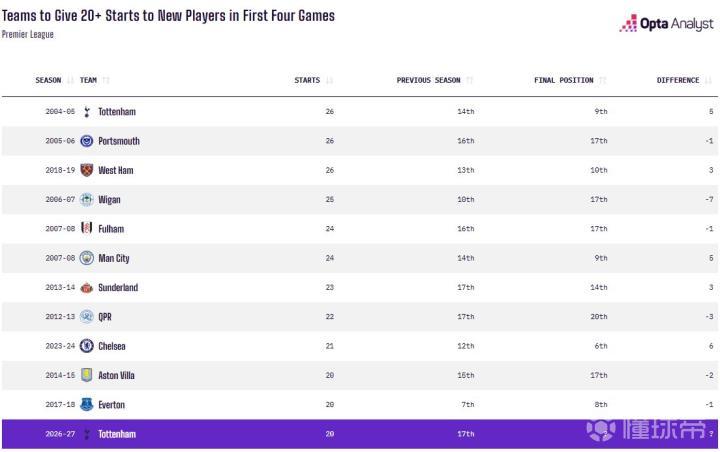Viewport: 720px width, 452px height.
Task: Click the Aston Villa club crest
Action: tap(86, 375)
